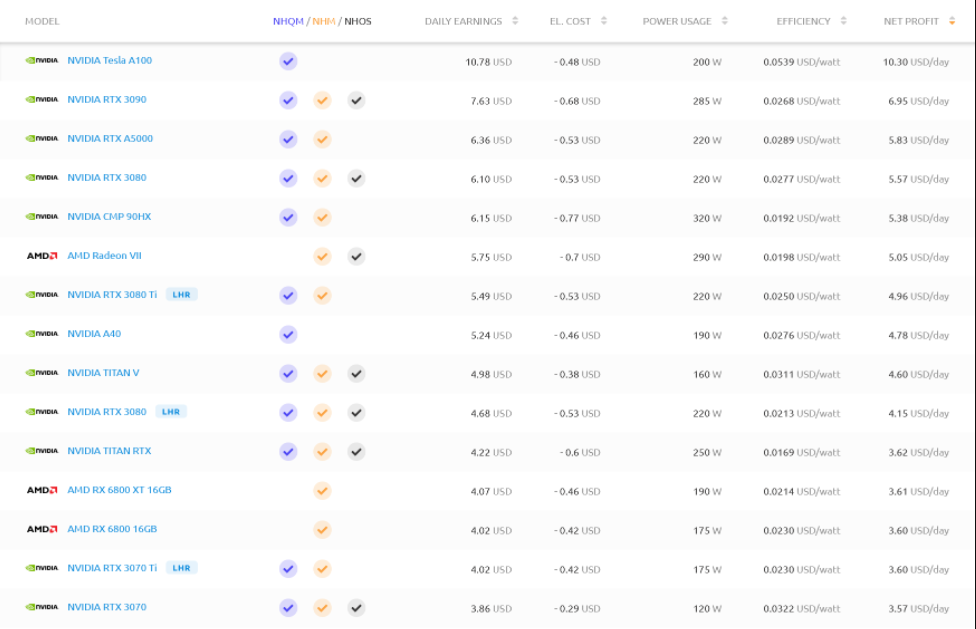Sort by Power Usage column arrows
976x629 pixels.
point(724,21)
